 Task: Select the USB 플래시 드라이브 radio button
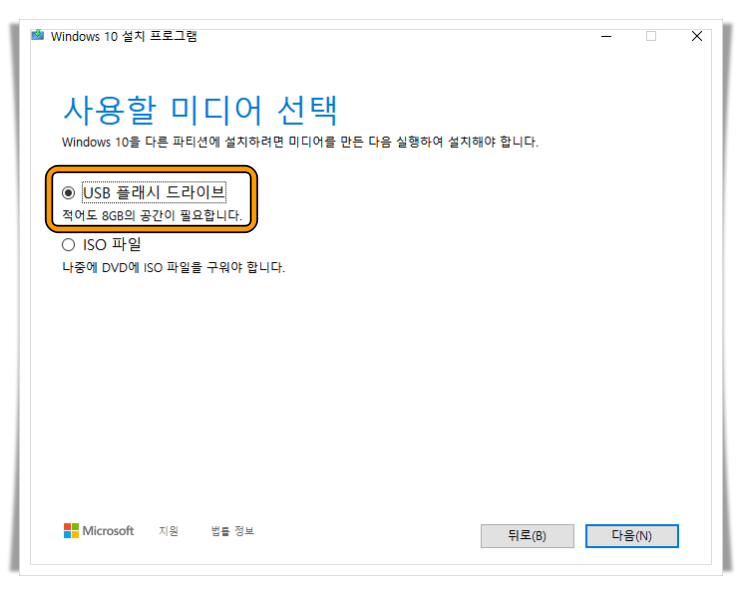(69, 193)
